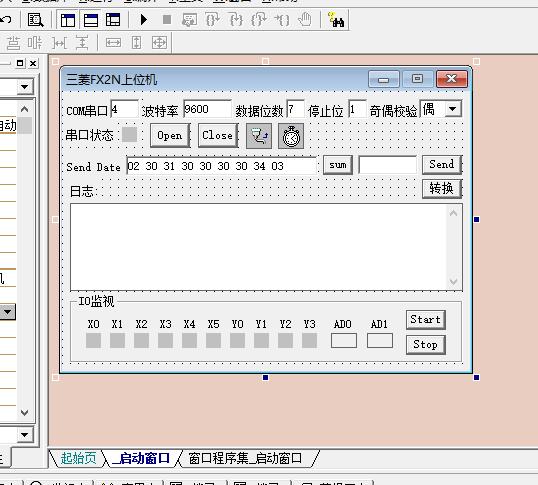Click the Stop button in IO监视
Image resolution: width=538 pixels, height=485 pixels.
(426, 344)
